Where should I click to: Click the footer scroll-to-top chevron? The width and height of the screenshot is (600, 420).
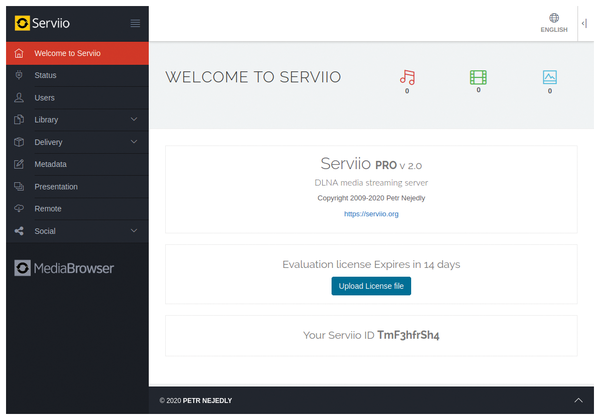(x=579, y=400)
